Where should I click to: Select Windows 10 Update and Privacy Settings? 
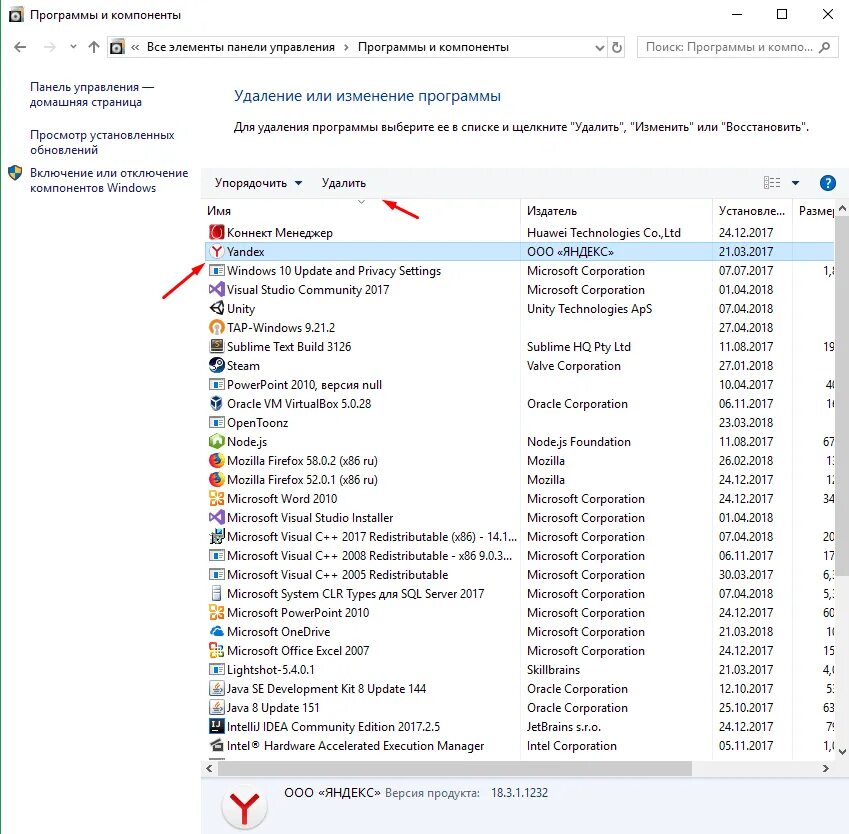(x=520, y=270)
